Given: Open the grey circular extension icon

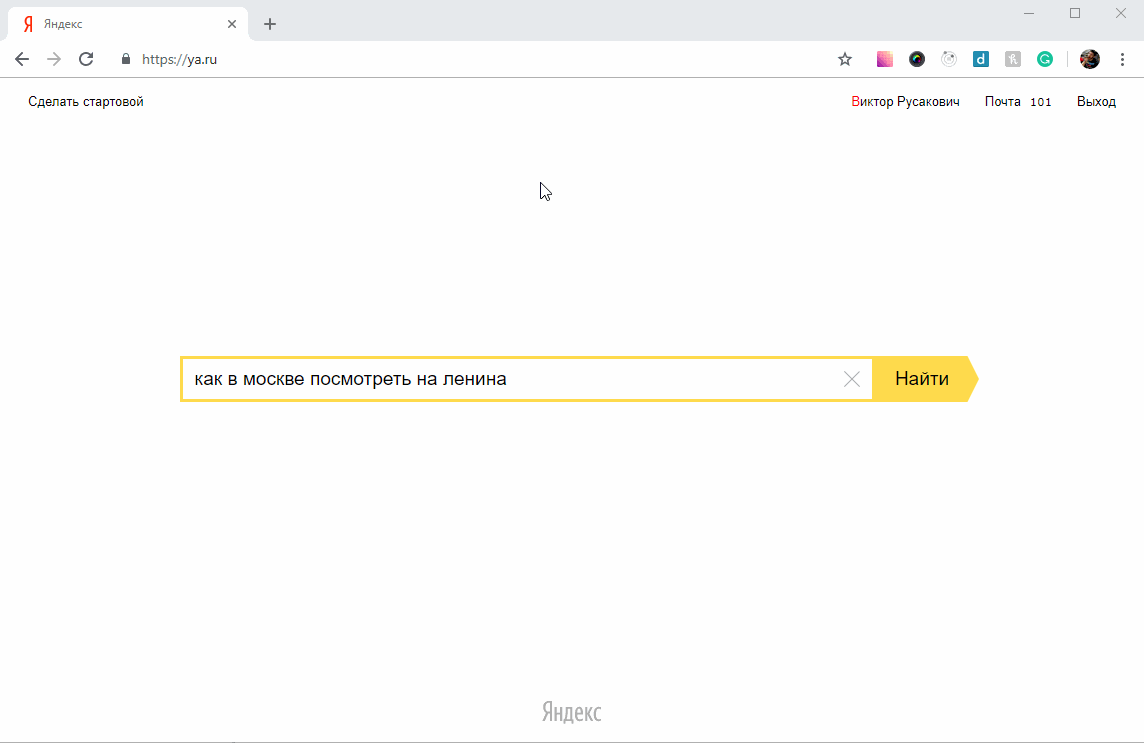Looking at the screenshot, I should [x=948, y=59].
